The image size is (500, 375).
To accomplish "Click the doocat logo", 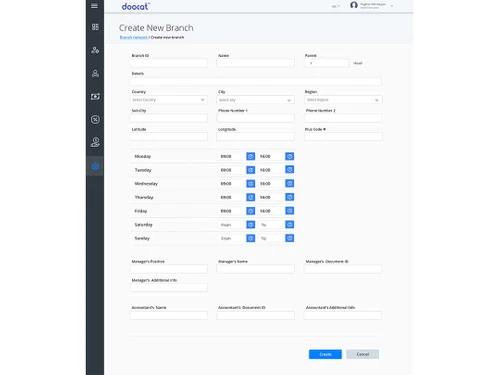I will (136, 6).
